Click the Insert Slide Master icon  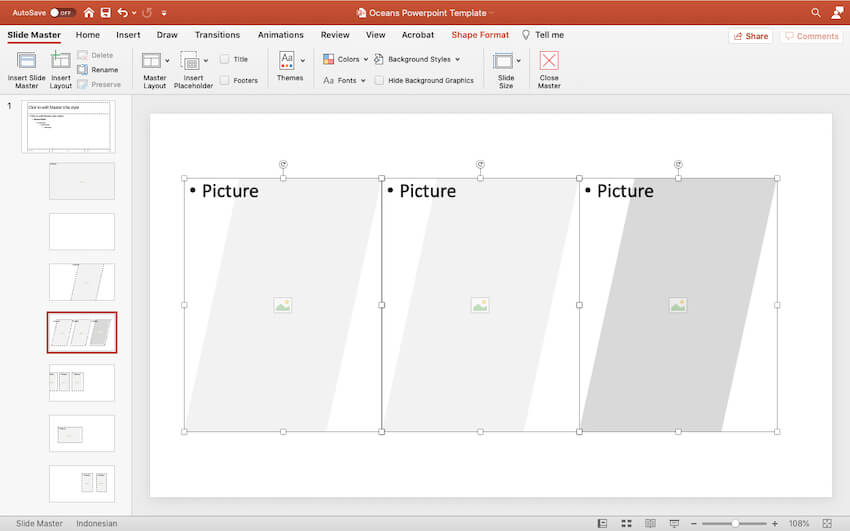[x=26, y=62]
